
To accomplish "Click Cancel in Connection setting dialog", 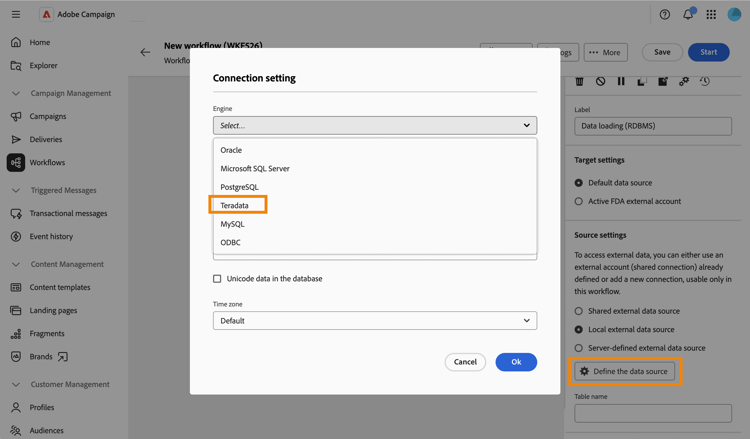I will [465, 362].
